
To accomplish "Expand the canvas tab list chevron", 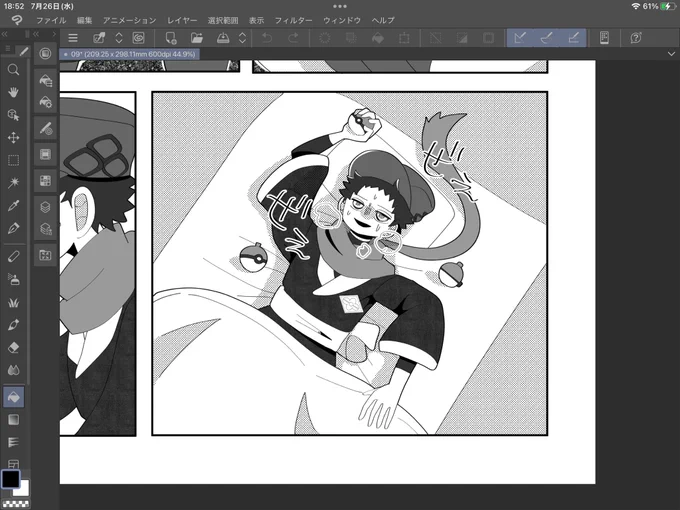I will pyautogui.click(x=671, y=54).
